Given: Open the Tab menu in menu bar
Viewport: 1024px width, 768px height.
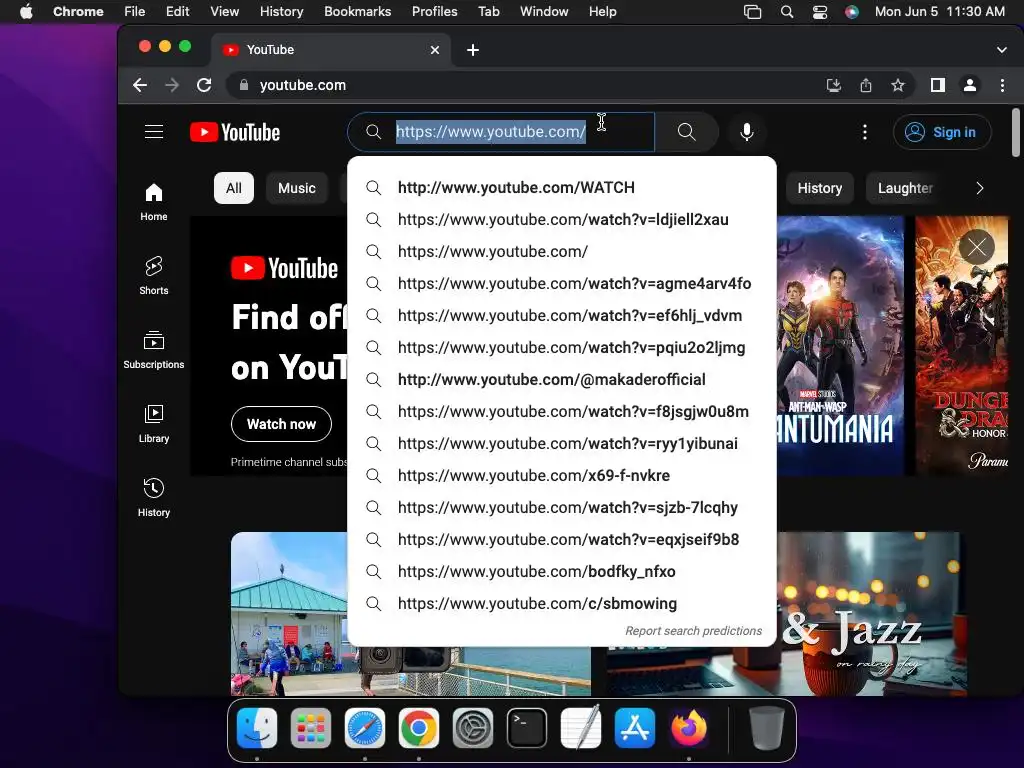Looking at the screenshot, I should pos(488,11).
